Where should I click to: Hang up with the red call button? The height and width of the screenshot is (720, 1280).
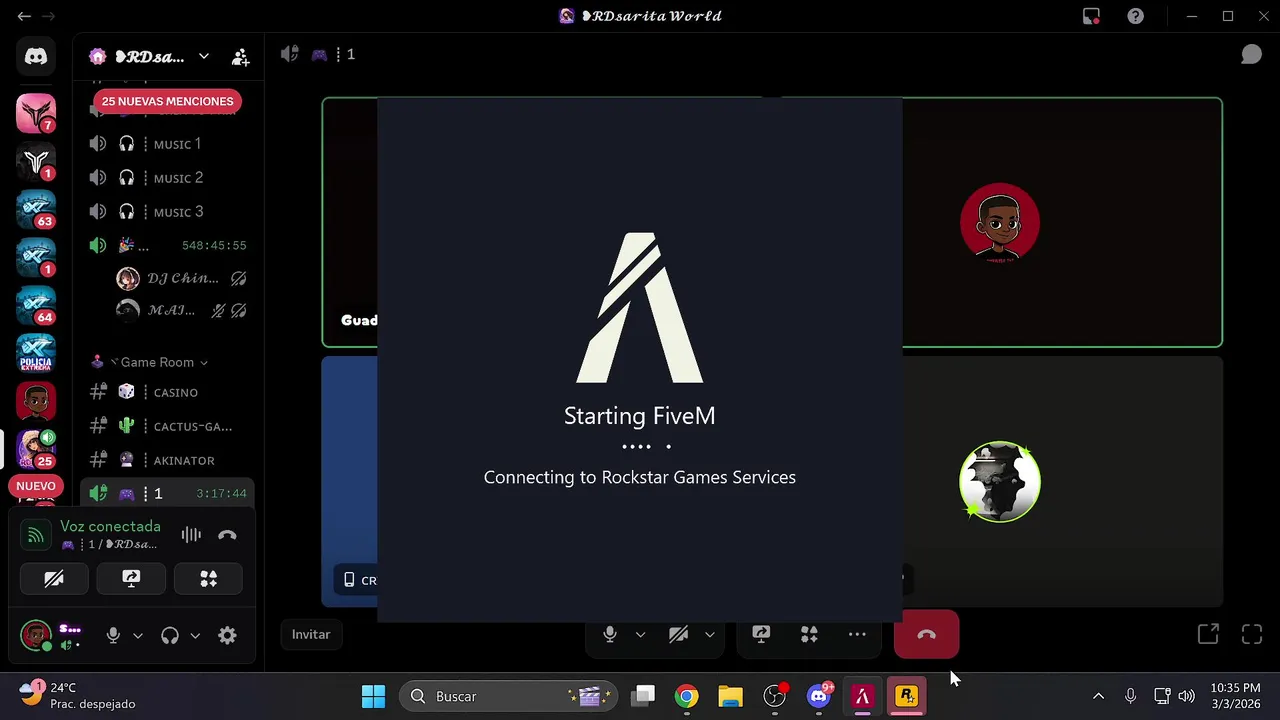[x=926, y=634]
